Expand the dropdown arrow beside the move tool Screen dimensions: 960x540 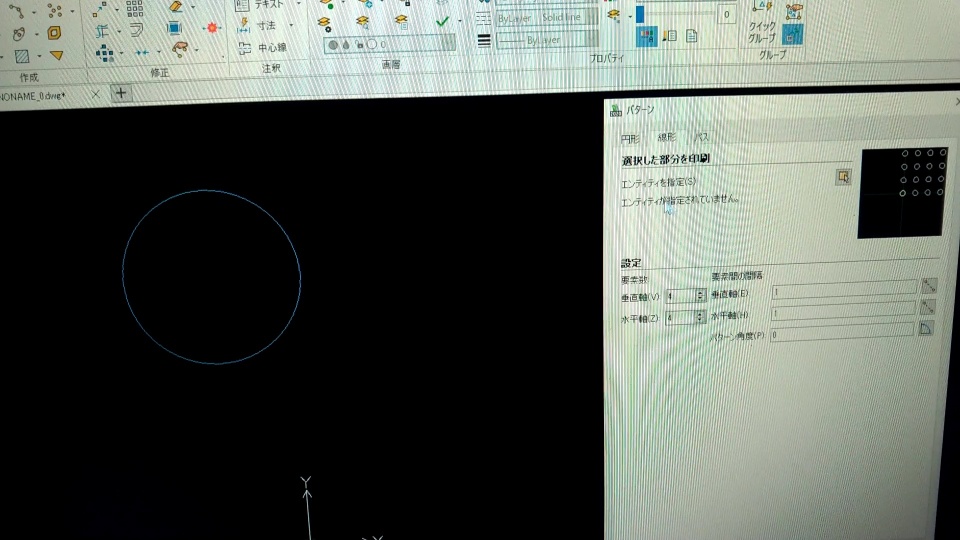click(x=122, y=54)
